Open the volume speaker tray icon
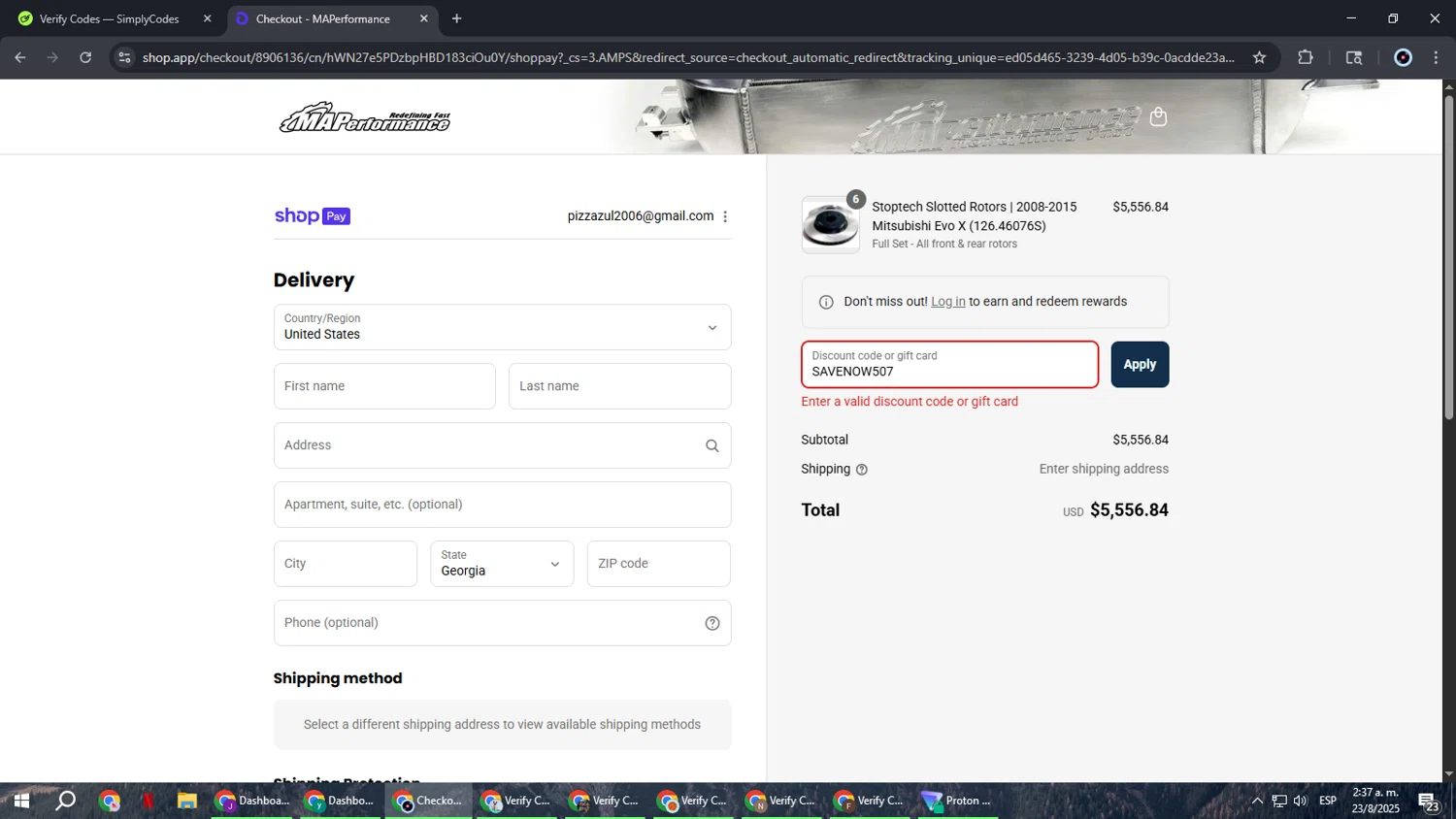 tap(1301, 801)
